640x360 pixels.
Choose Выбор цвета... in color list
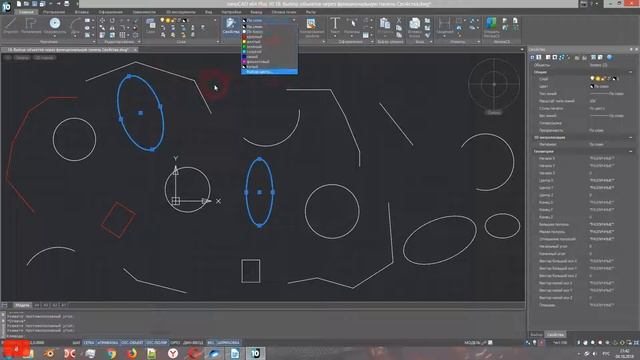coord(269,72)
